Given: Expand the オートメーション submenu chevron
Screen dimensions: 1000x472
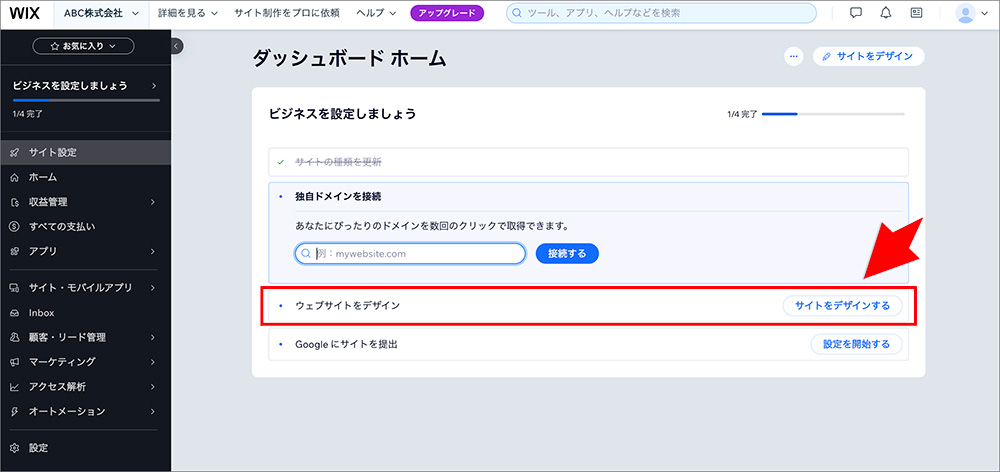Looking at the screenshot, I should pos(153,411).
